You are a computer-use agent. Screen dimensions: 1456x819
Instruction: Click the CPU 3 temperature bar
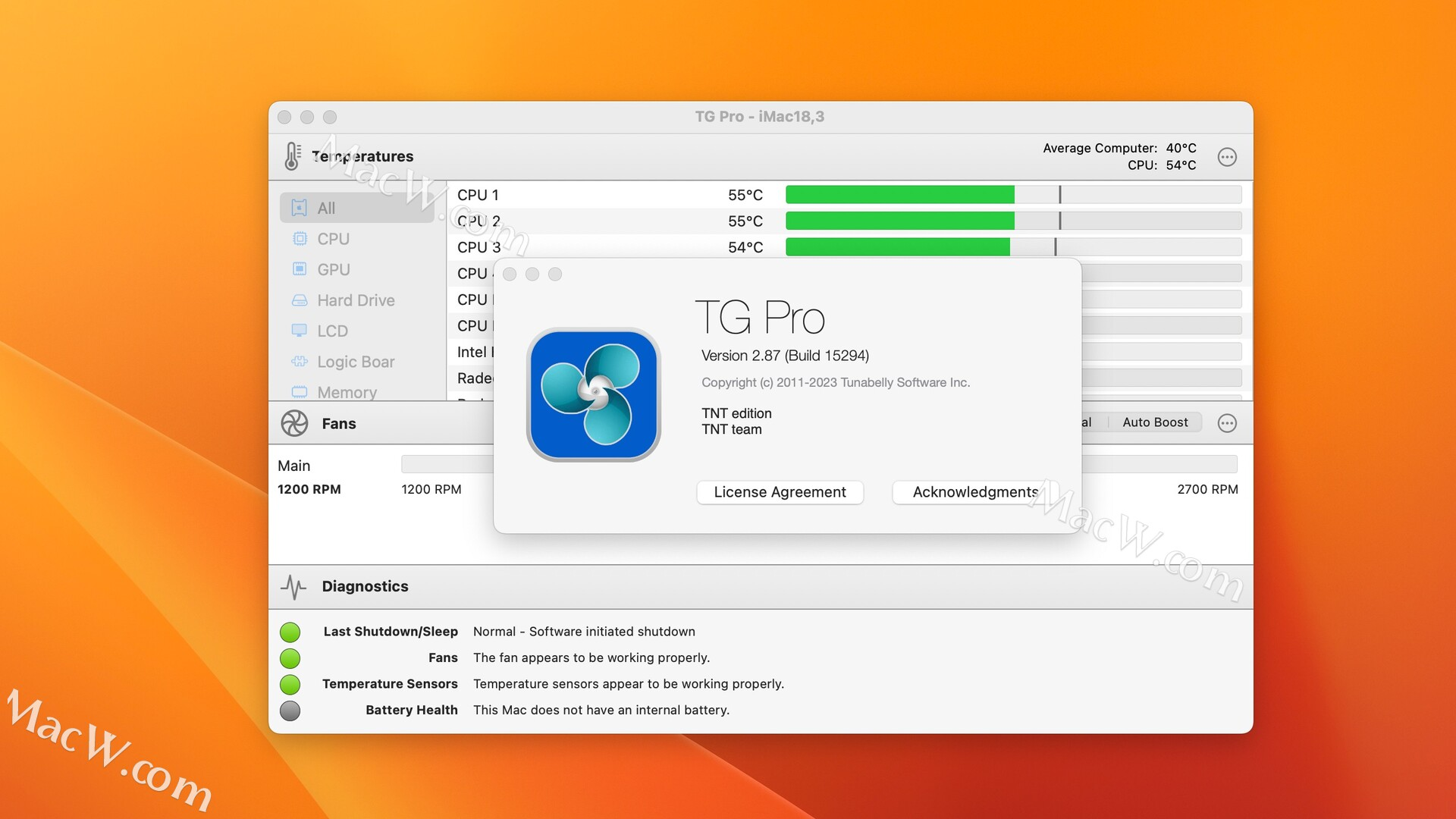[x=1013, y=247]
